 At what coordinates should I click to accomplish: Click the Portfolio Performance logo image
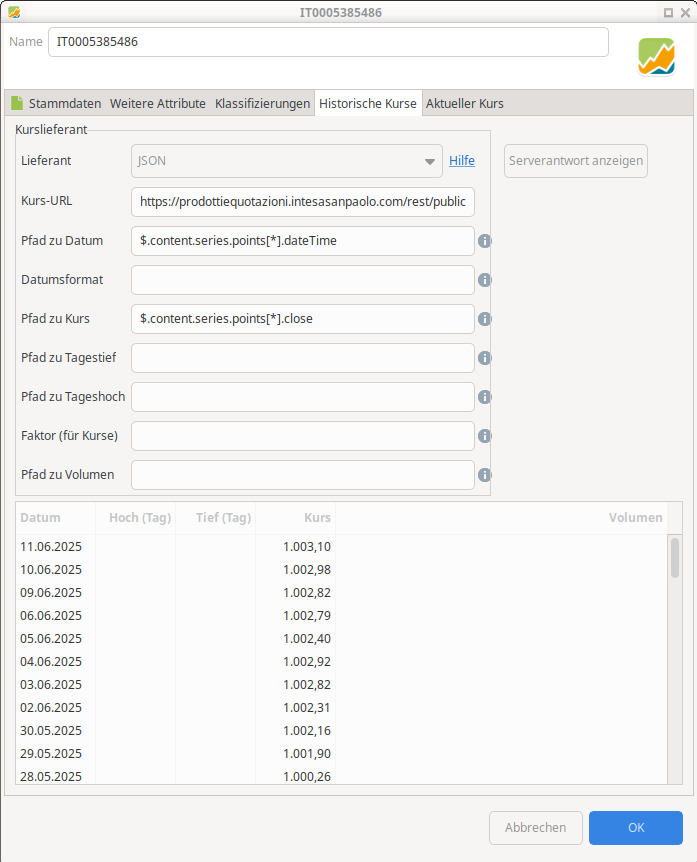(x=656, y=56)
